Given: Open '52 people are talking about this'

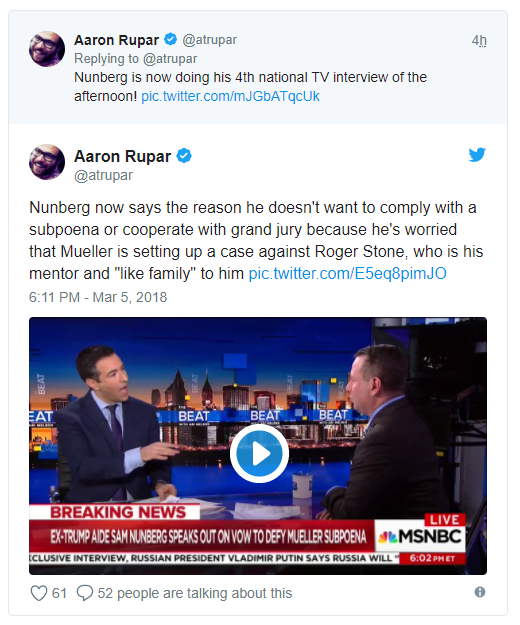Looking at the screenshot, I should [195, 593].
